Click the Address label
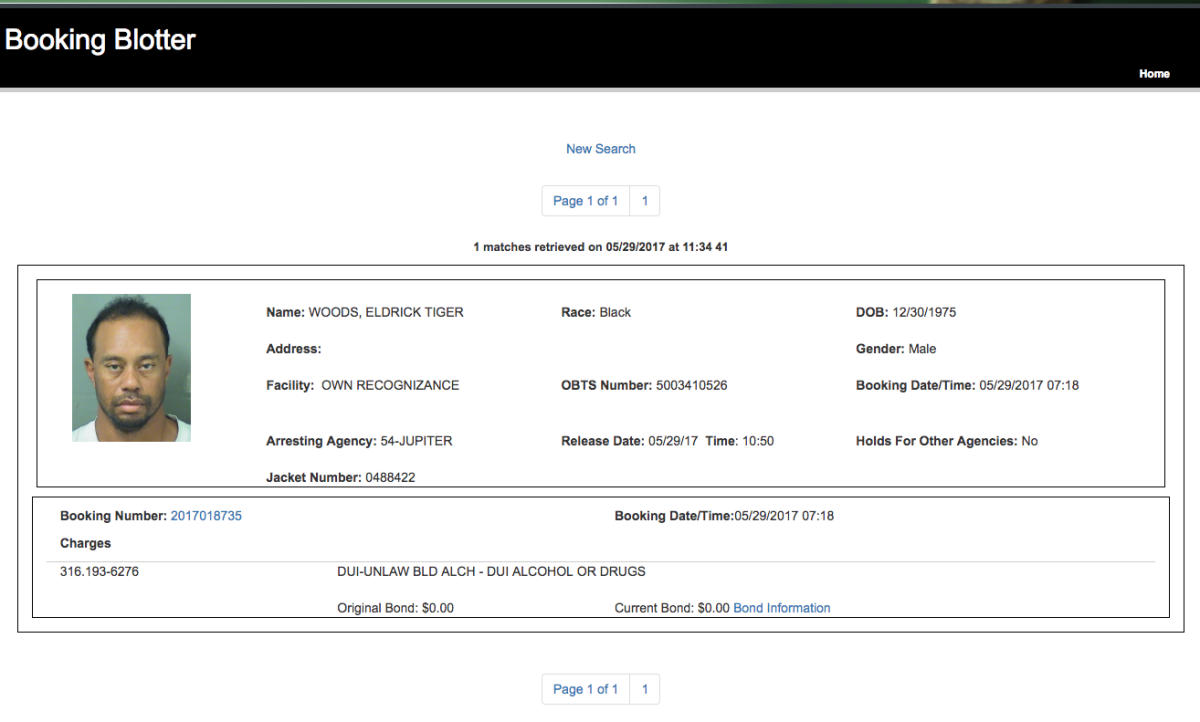 [294, 349]
